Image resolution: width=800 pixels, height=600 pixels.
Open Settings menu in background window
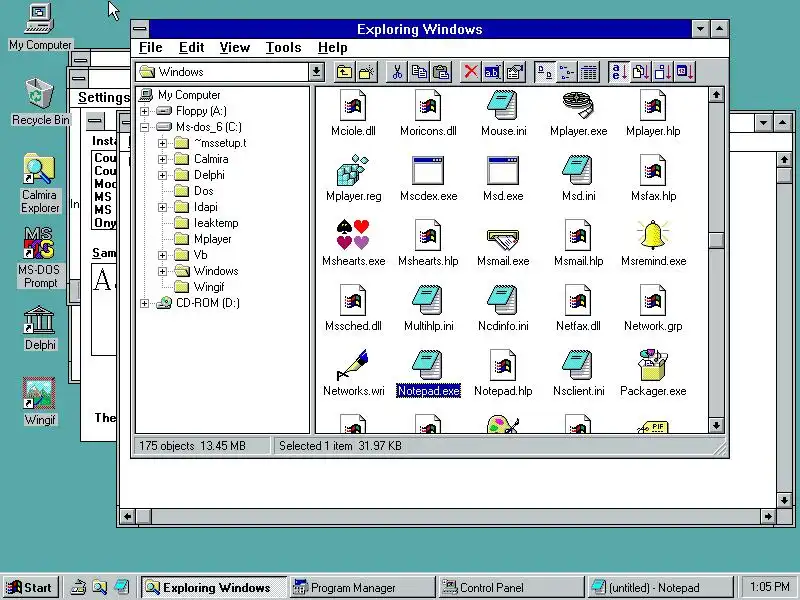pos(104,97)
